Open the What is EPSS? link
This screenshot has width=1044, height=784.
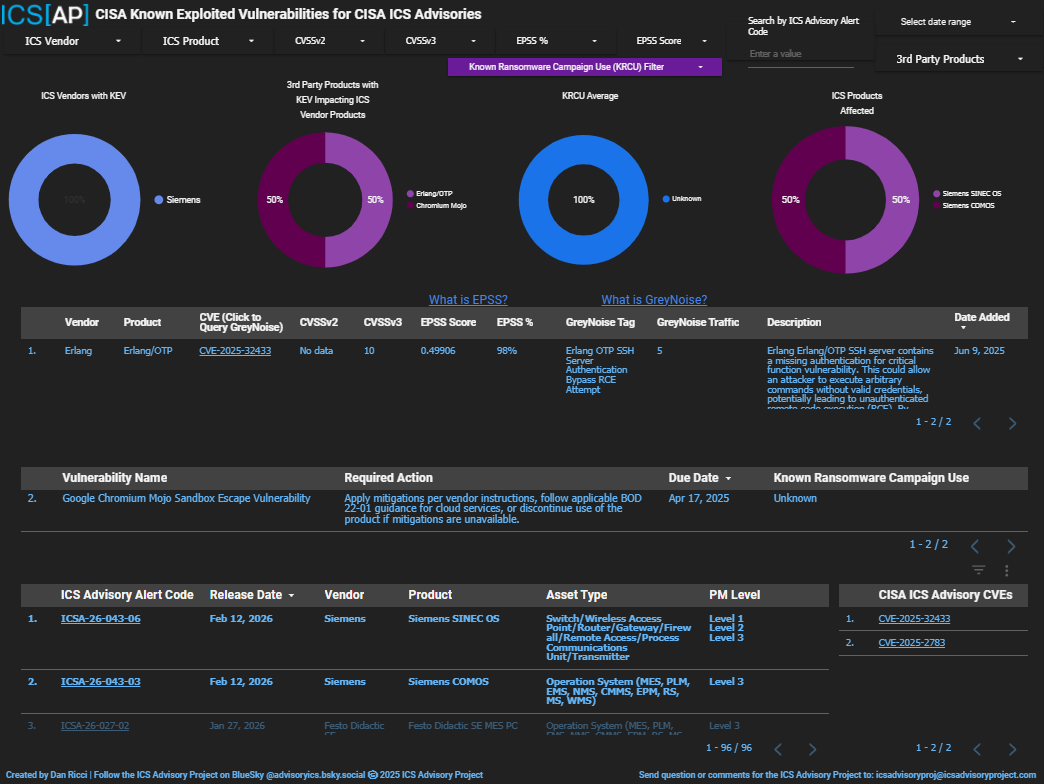pyautogui.click(x=468, y=300)
